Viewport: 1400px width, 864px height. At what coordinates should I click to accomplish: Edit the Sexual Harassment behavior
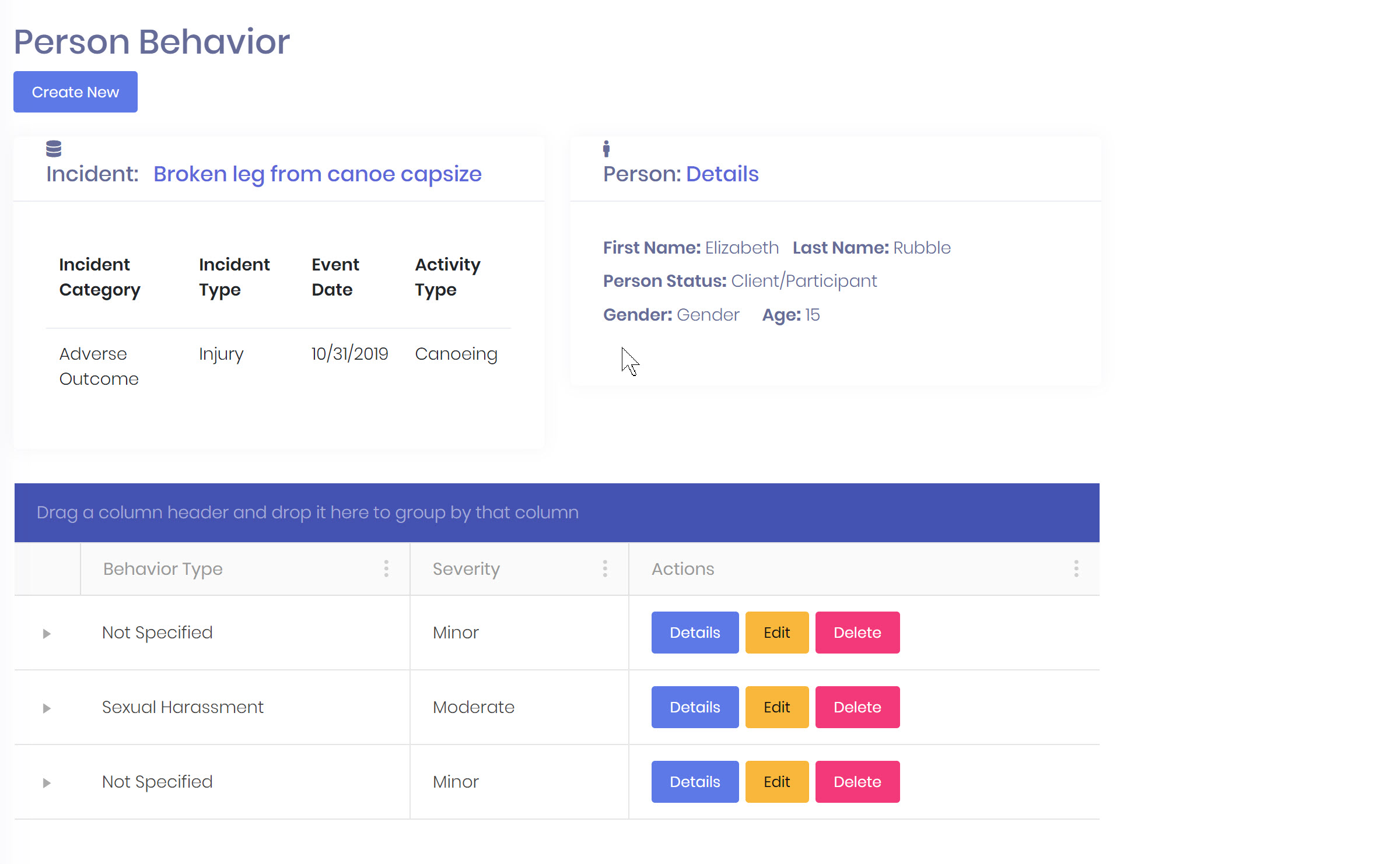(777, 707)
